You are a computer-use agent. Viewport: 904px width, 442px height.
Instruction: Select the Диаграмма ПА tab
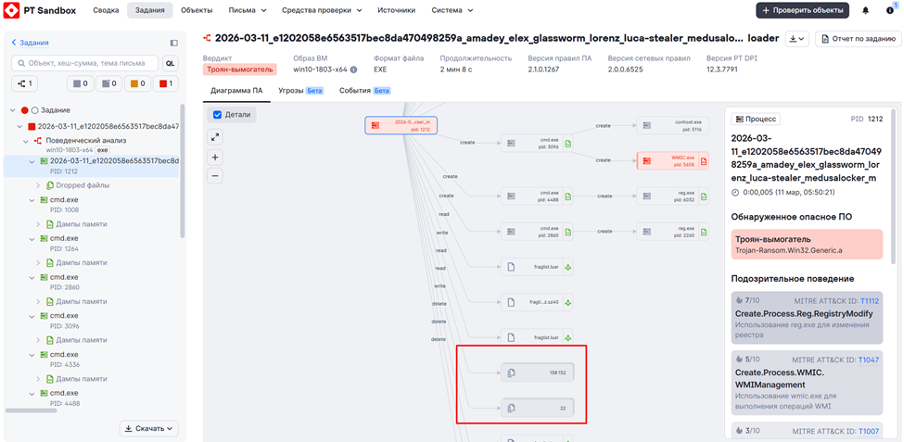[236, 91]
